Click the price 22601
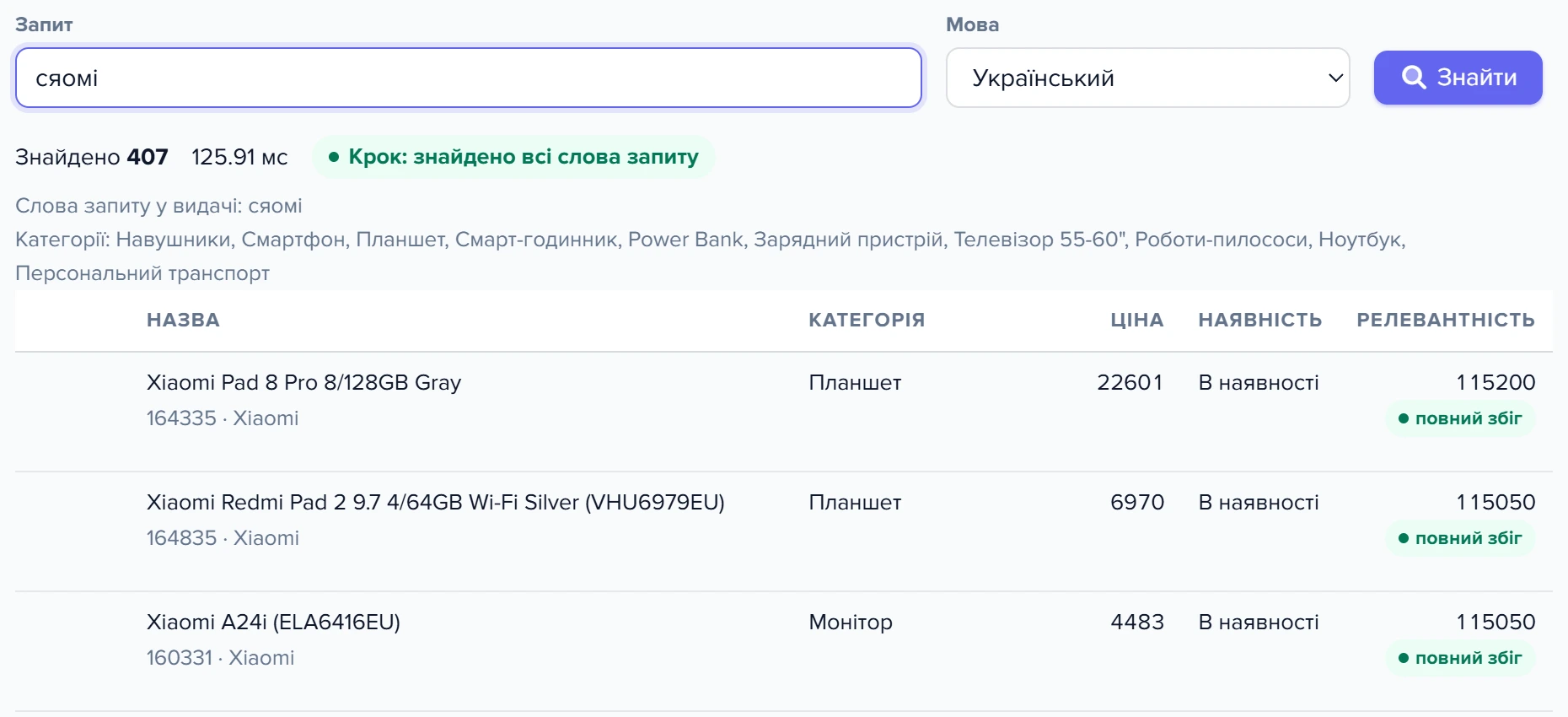 (x=1130, y=382)
